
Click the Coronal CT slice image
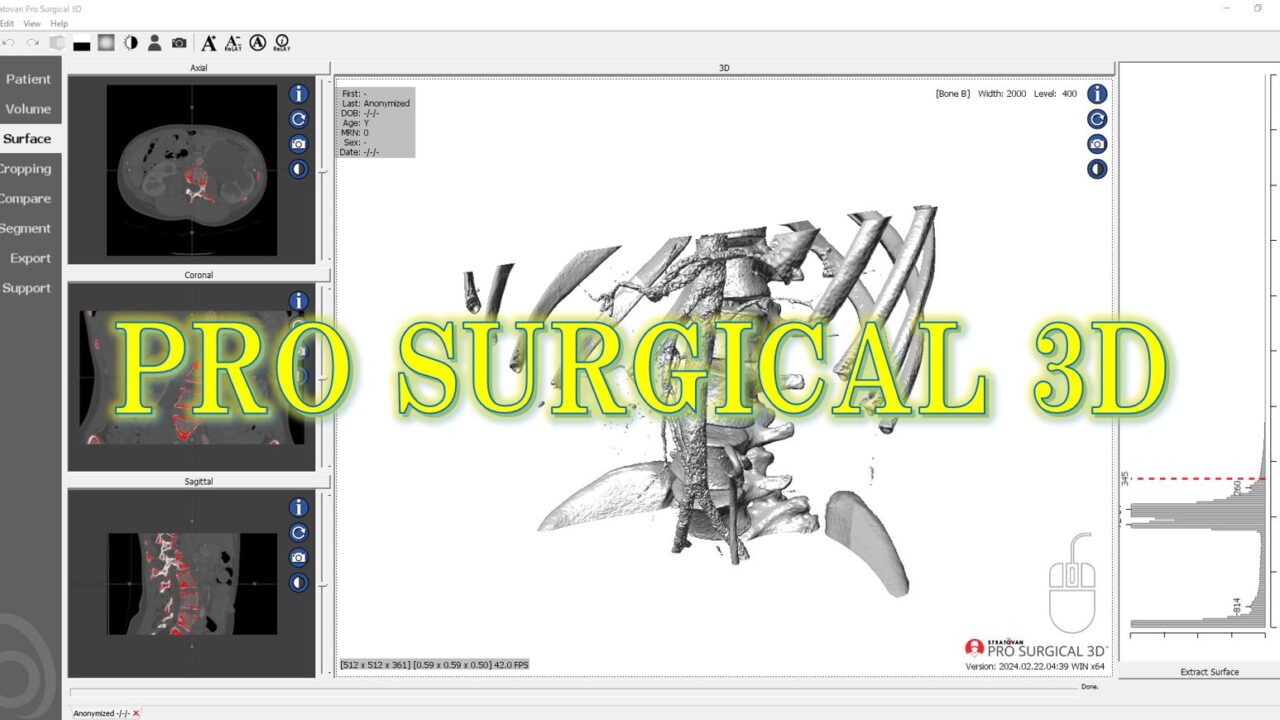[x=192, y=378]
